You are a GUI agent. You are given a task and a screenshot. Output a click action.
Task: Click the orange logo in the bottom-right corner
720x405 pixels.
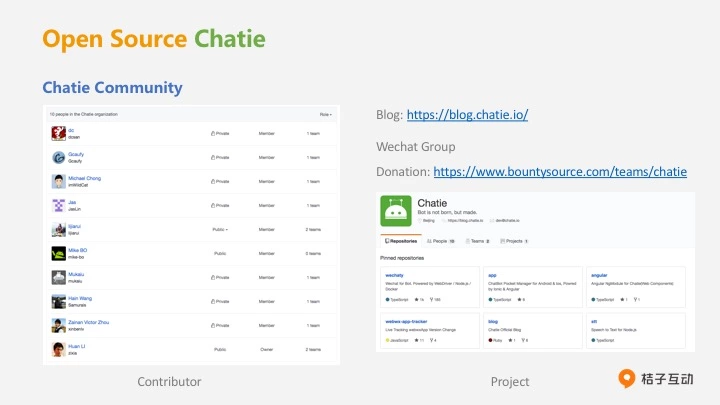(x=627, y=379)
